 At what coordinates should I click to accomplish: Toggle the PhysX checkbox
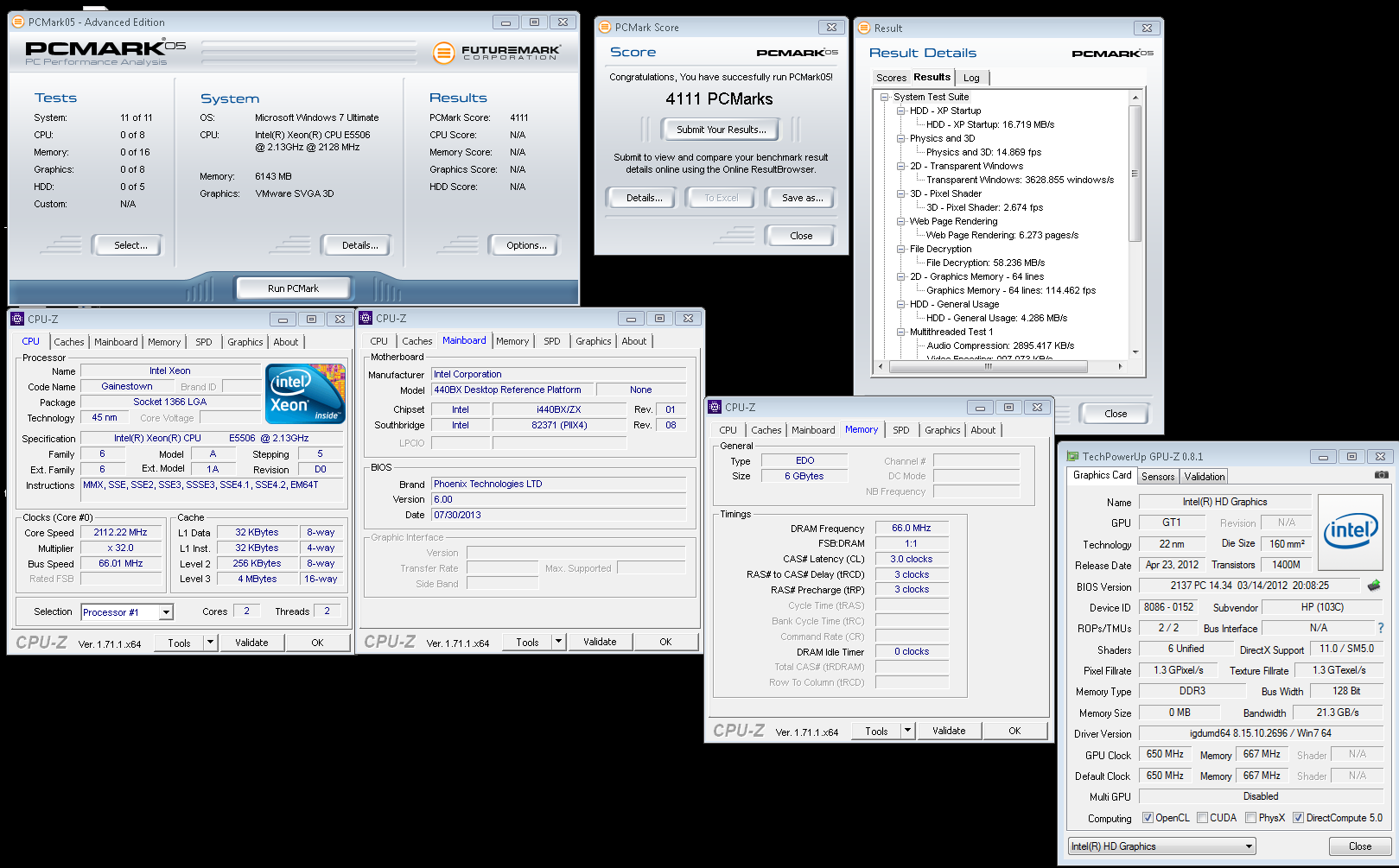click(1250, 817)
